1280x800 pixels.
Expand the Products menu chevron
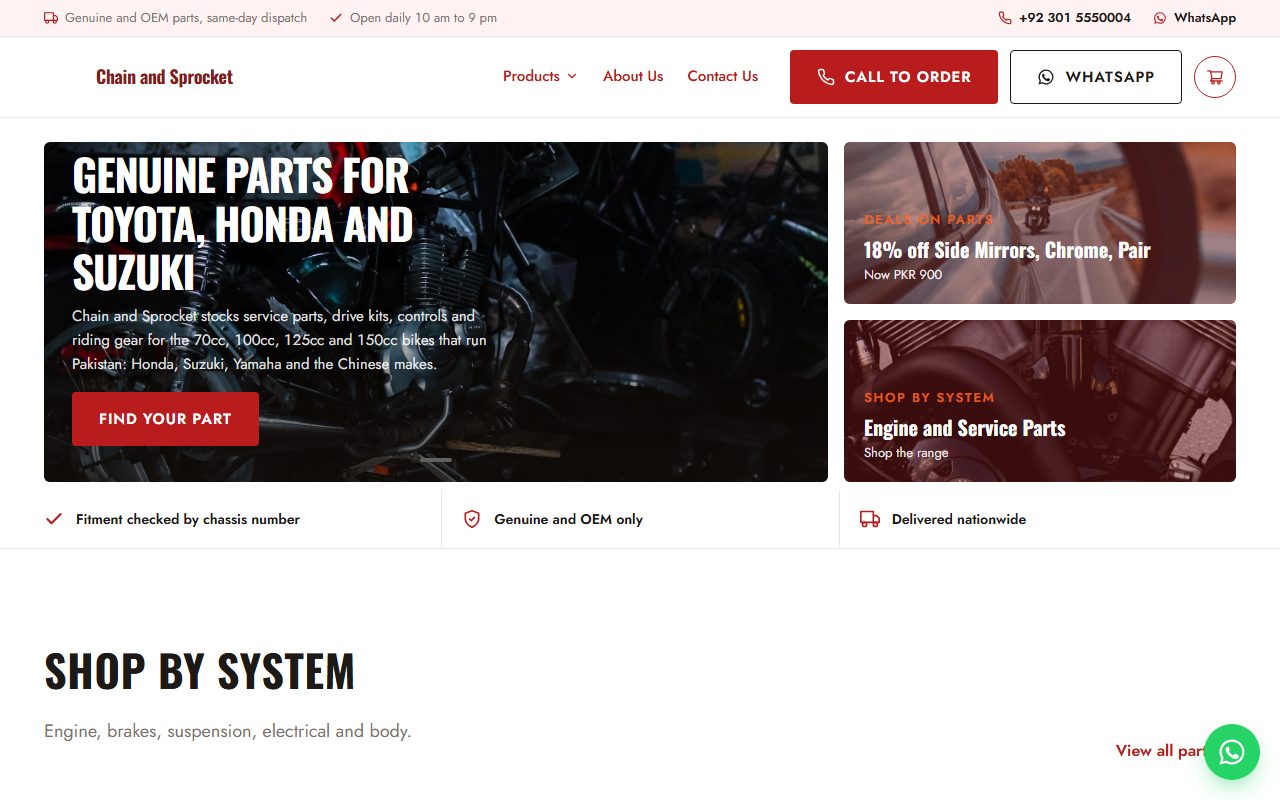tap(572, 76)
